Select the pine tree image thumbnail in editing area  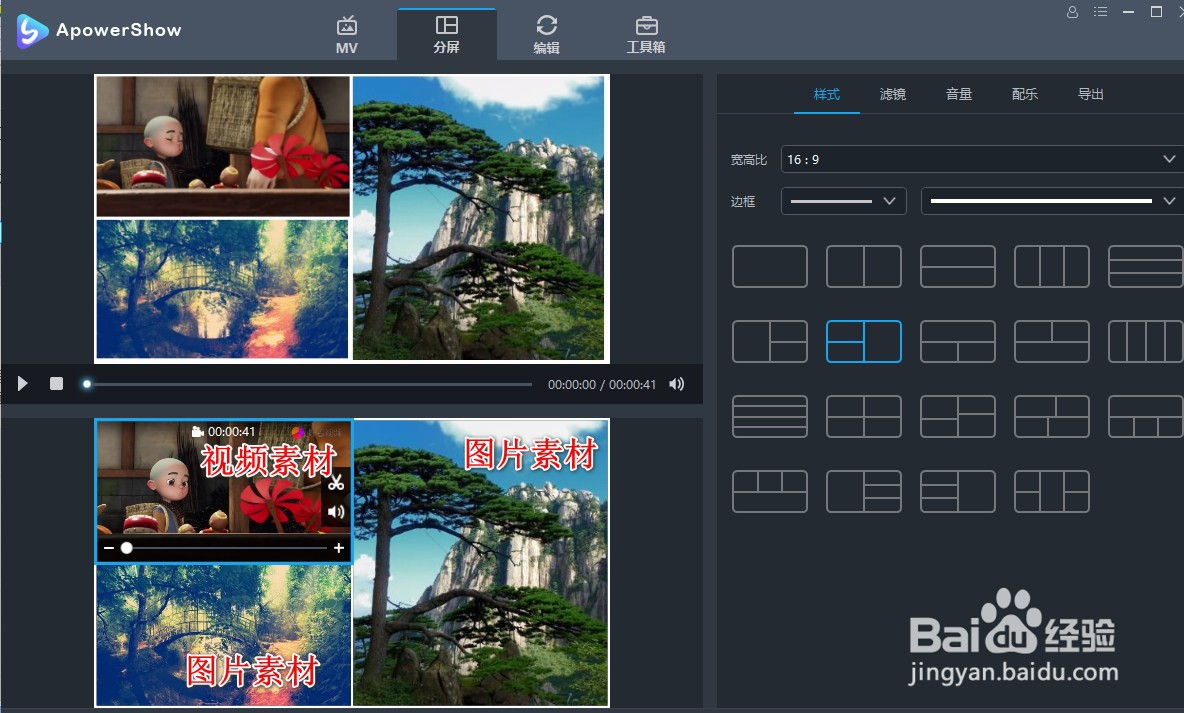pos(481,563)
